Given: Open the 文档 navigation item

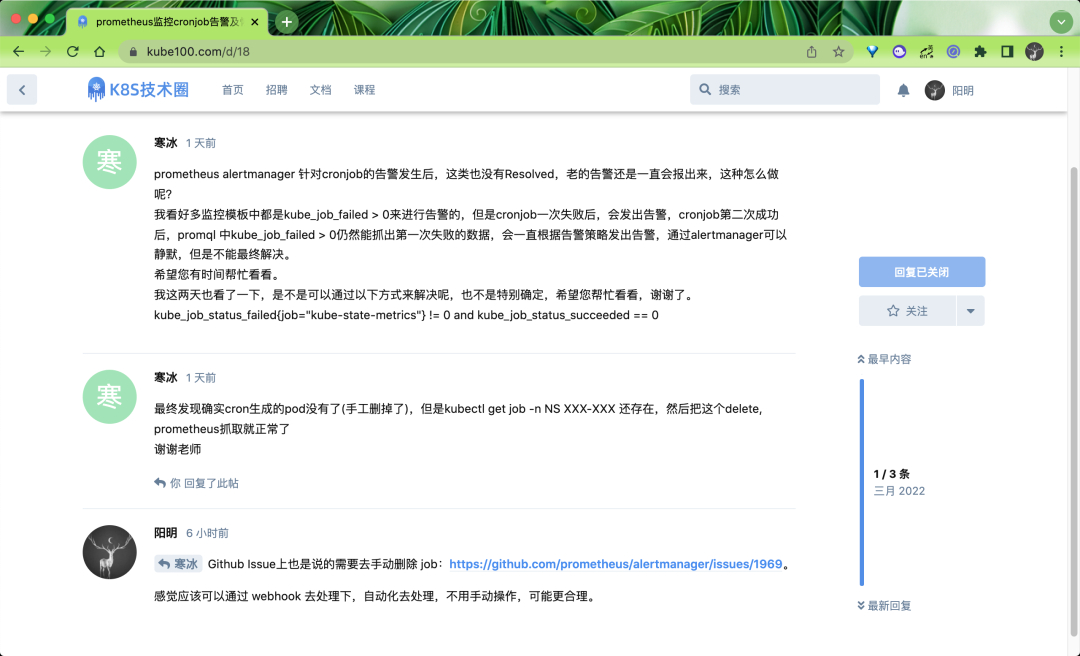Looking at the screenshot, I should pos(320,90).
